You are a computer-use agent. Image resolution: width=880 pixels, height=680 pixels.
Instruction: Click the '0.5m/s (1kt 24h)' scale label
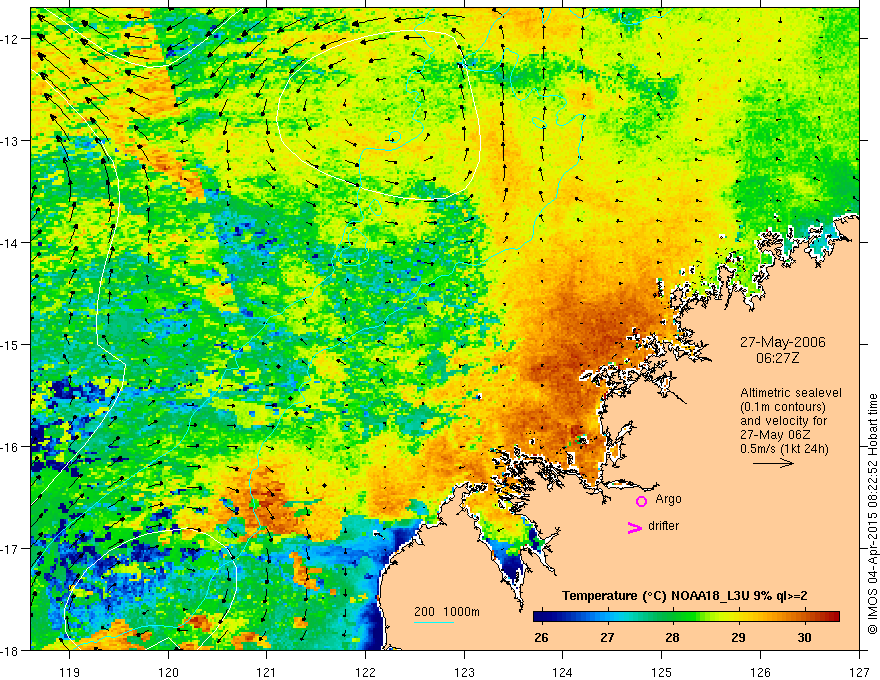click(x=784, y=448)
